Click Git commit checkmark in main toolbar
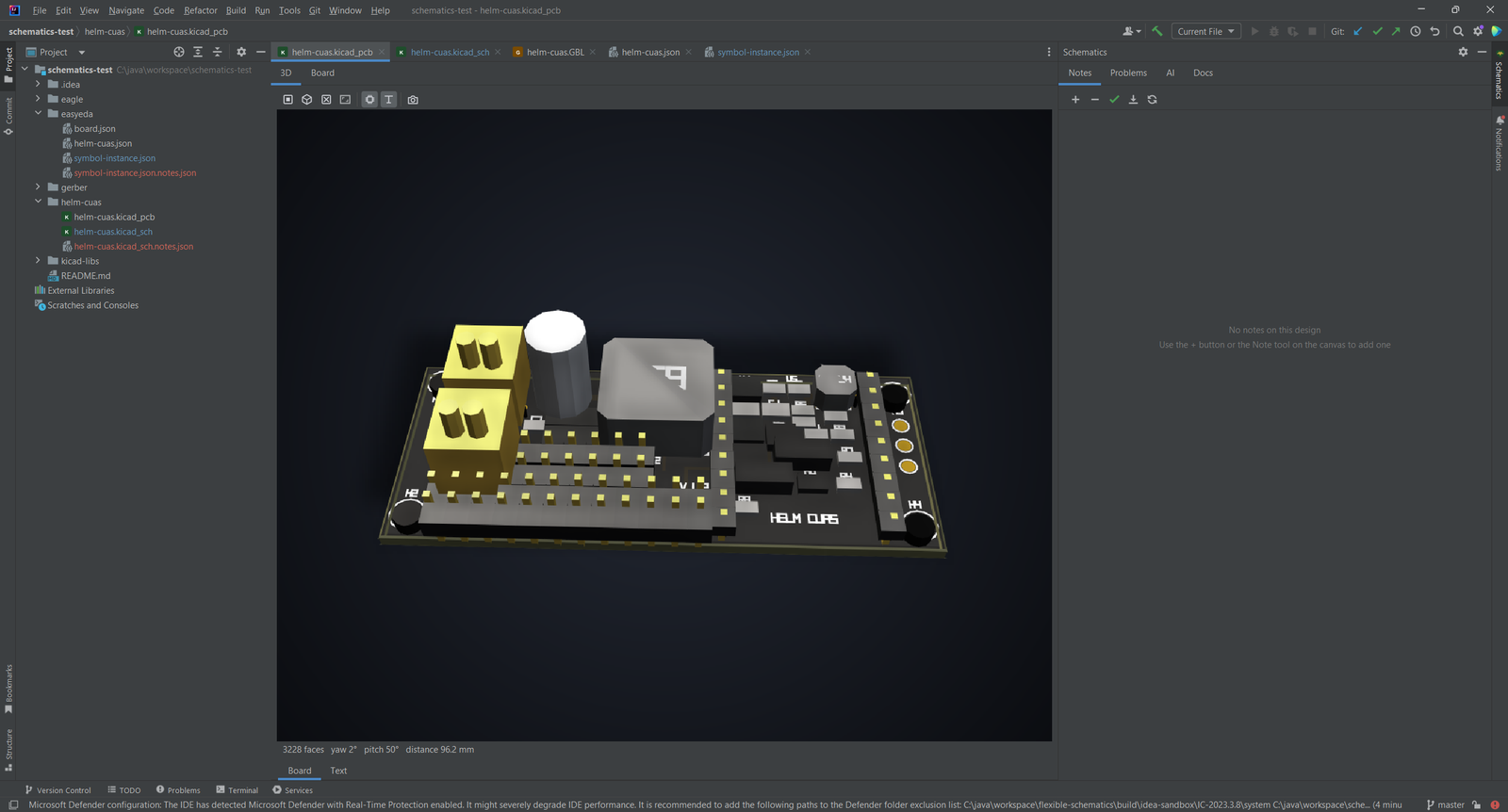 [x=1377, y=31]
